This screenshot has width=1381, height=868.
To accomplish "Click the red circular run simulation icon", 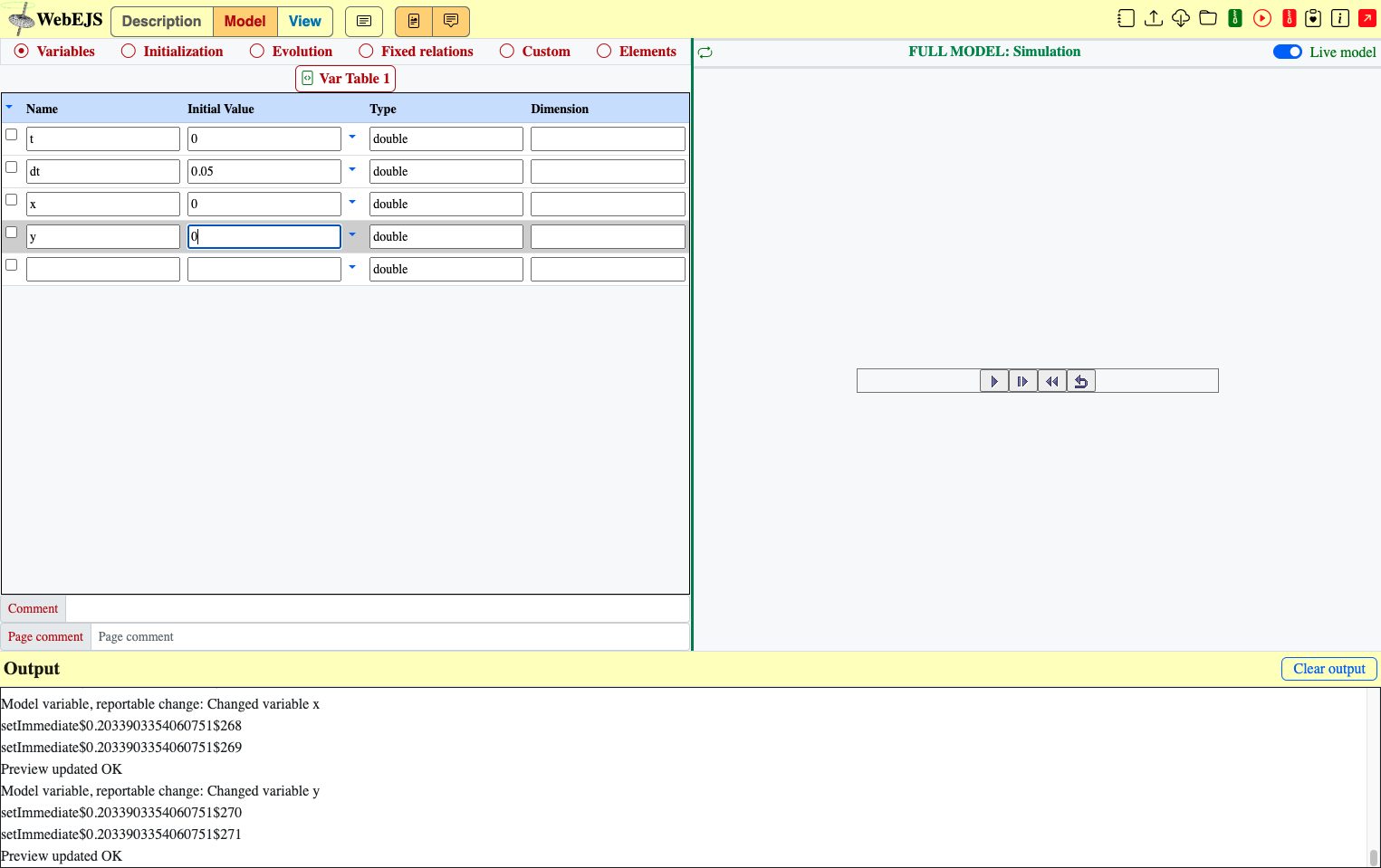I will 1262,18.
